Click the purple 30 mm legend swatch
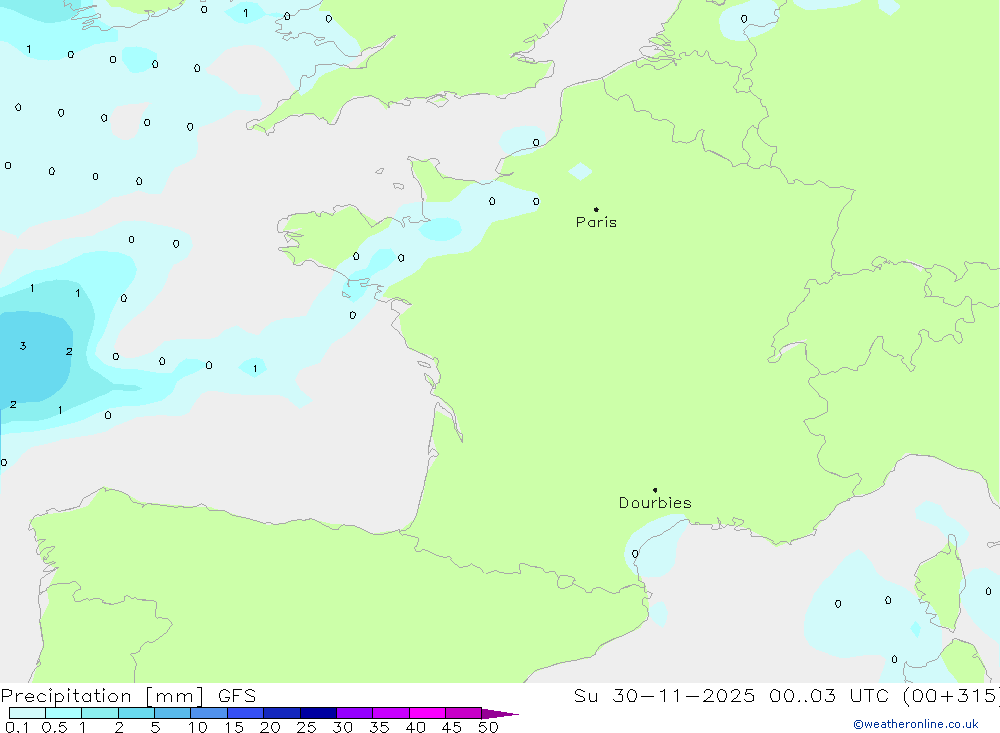This screenshot has width=1000, height=733. coord(355,713)
